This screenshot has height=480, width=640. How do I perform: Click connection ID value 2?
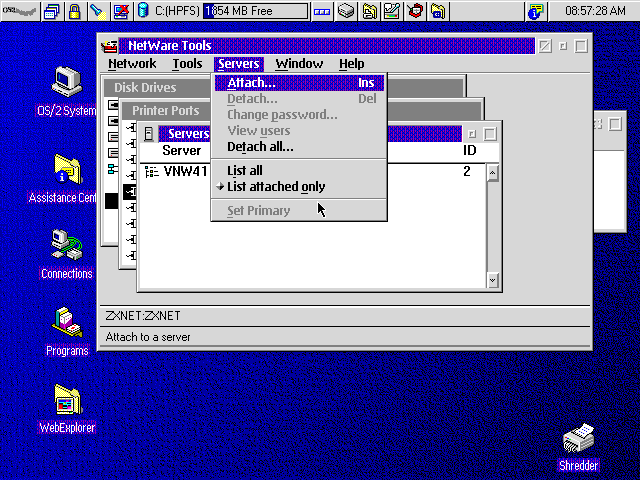[467, 171]
